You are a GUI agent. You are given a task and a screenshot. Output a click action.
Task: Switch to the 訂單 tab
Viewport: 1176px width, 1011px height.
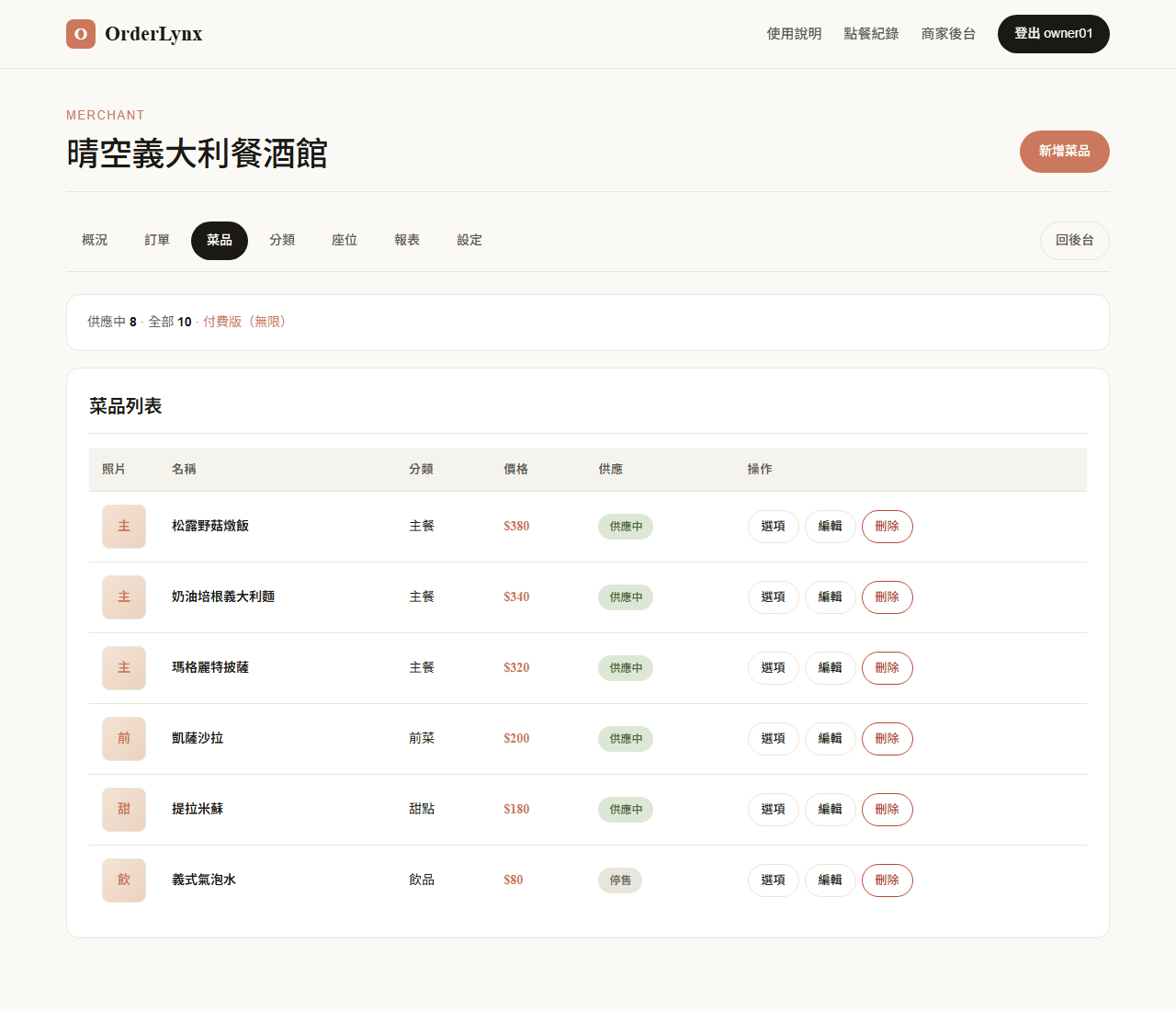coord(157,241)
